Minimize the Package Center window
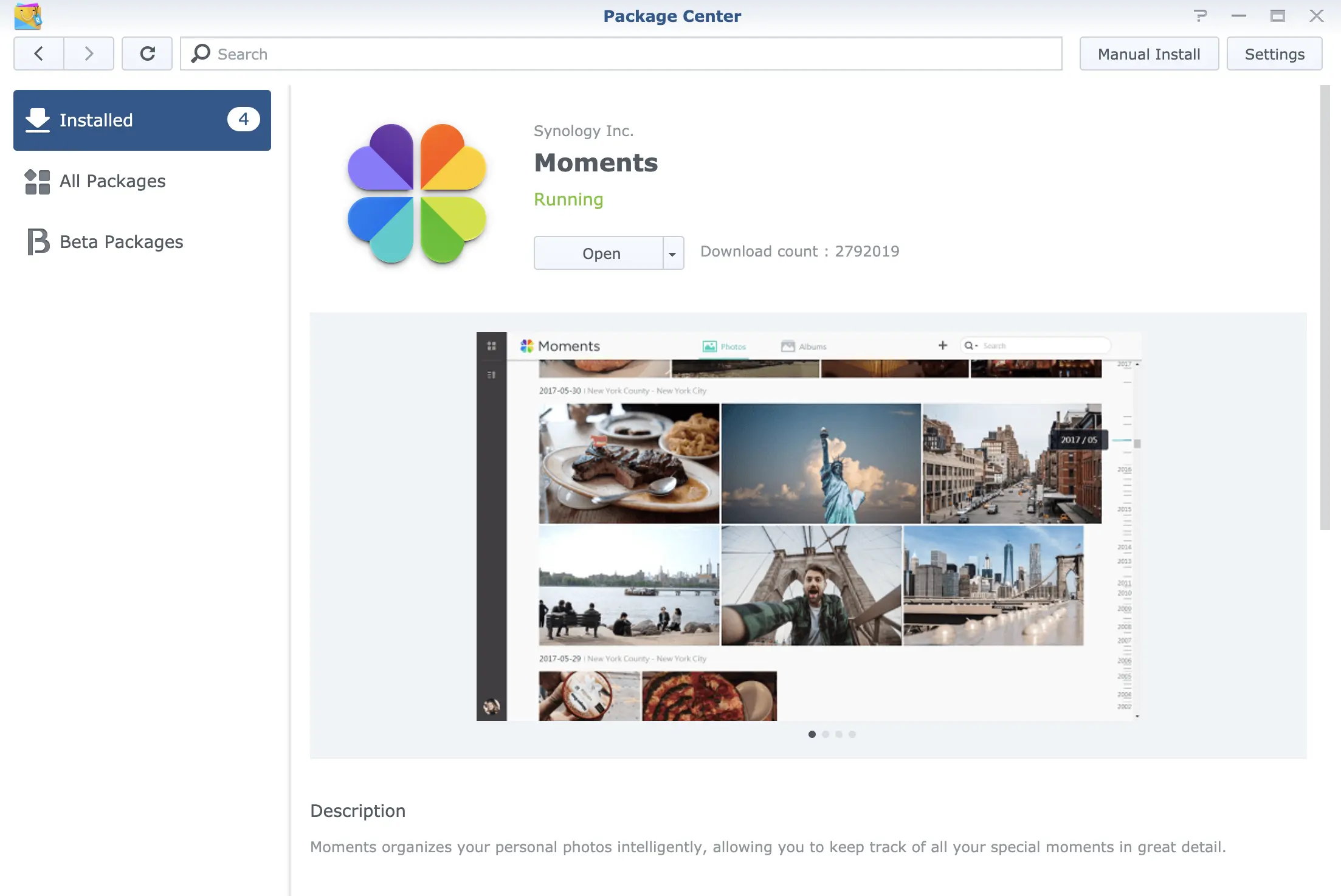The width and height of the screenshot is (1341, 896). pyautogui.click(x=1239, y=16)
